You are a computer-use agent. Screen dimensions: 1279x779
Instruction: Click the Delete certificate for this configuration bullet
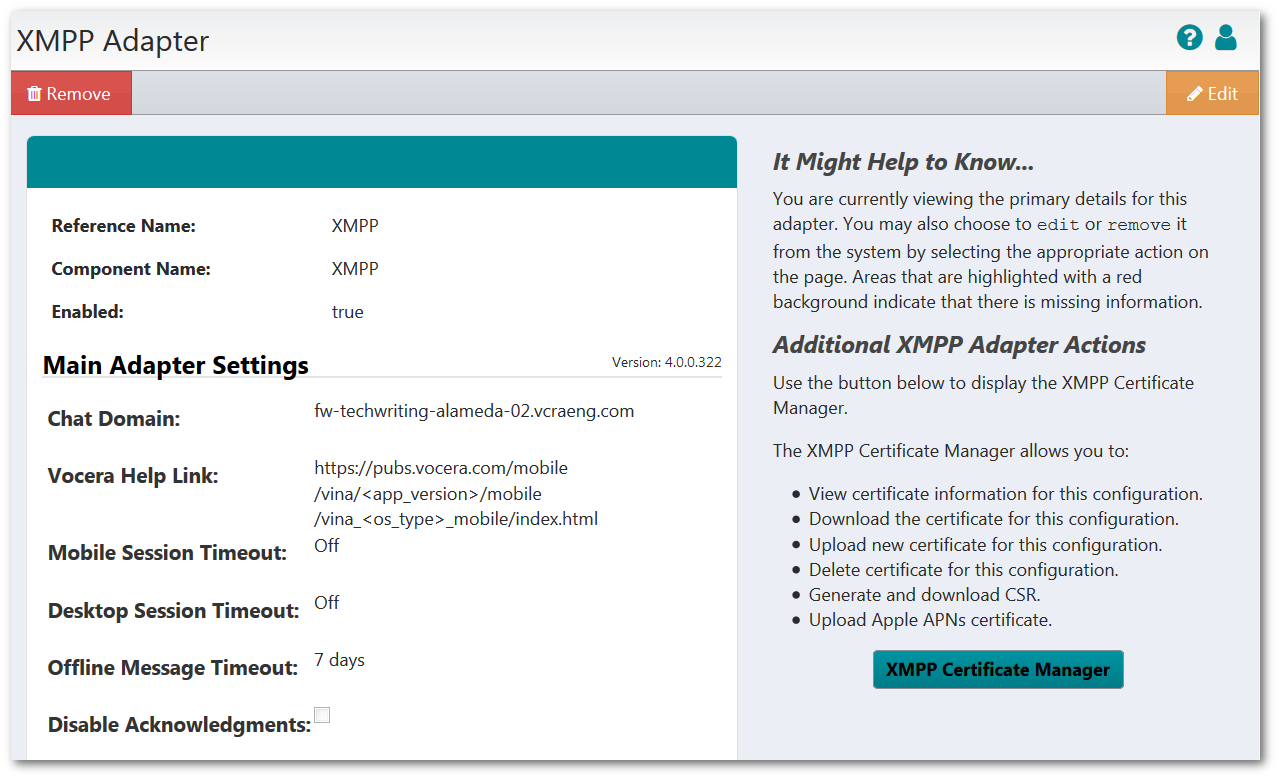point(963,570)
